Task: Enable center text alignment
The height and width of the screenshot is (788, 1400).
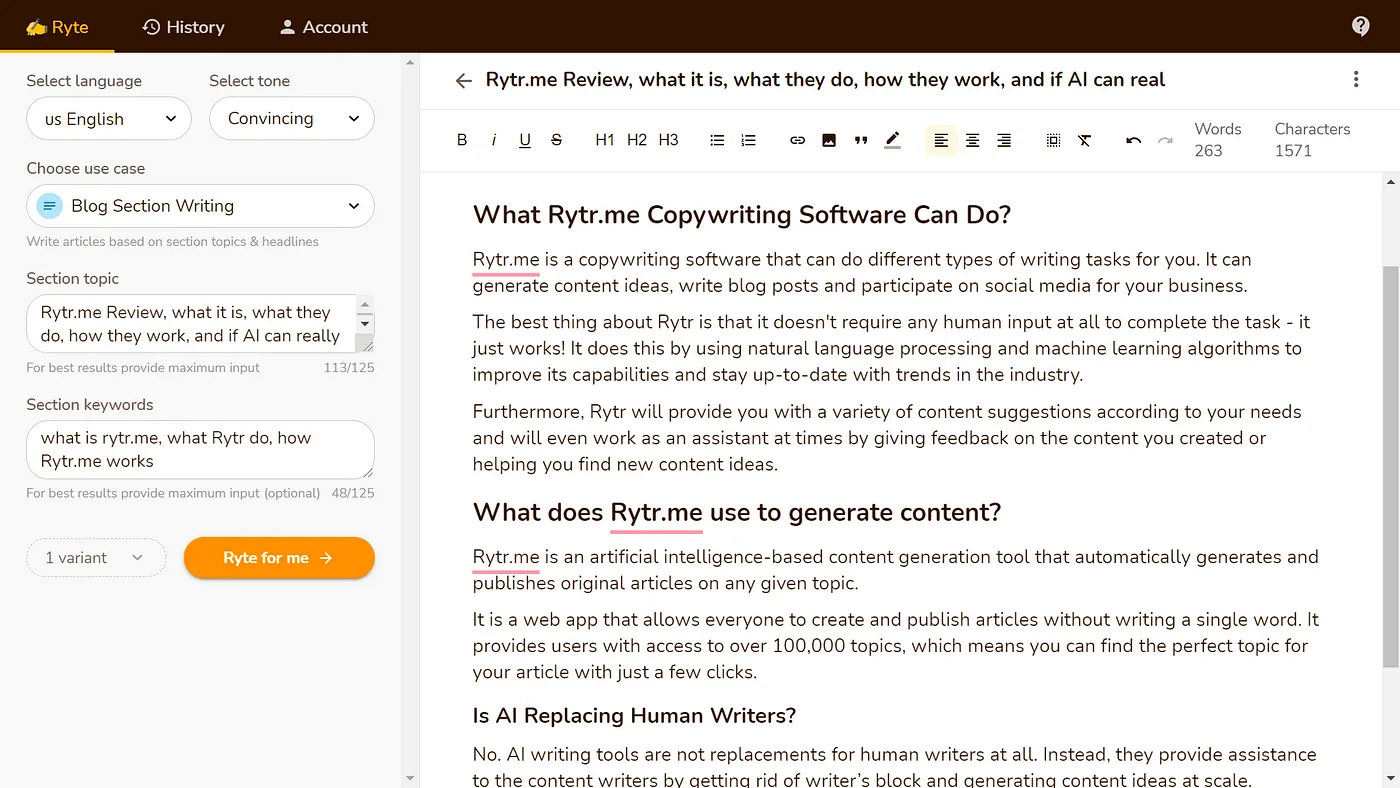Action: point(972,140)
